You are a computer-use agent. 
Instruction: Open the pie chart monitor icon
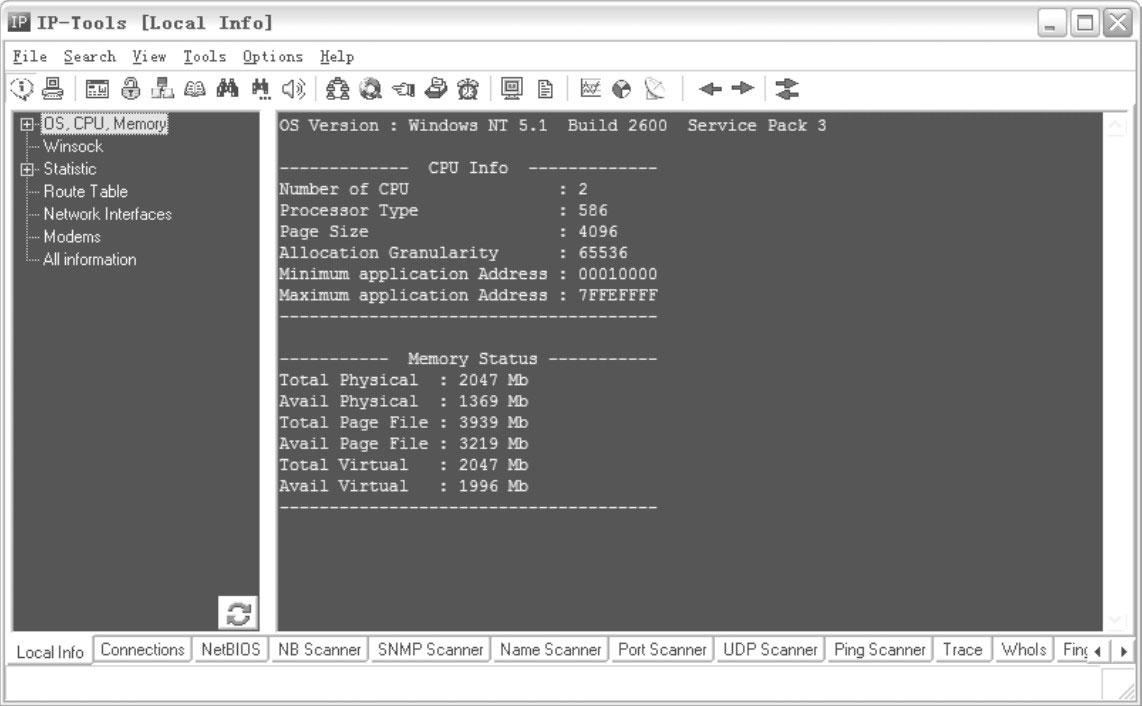click(624, 88)
